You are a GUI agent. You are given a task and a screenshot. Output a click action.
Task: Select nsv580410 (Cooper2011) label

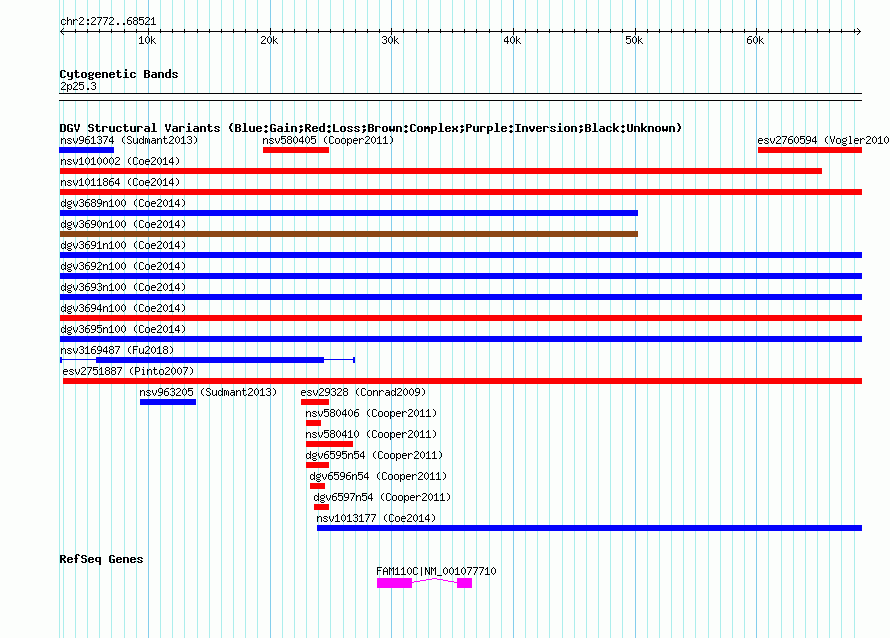(x=371, y=434)
